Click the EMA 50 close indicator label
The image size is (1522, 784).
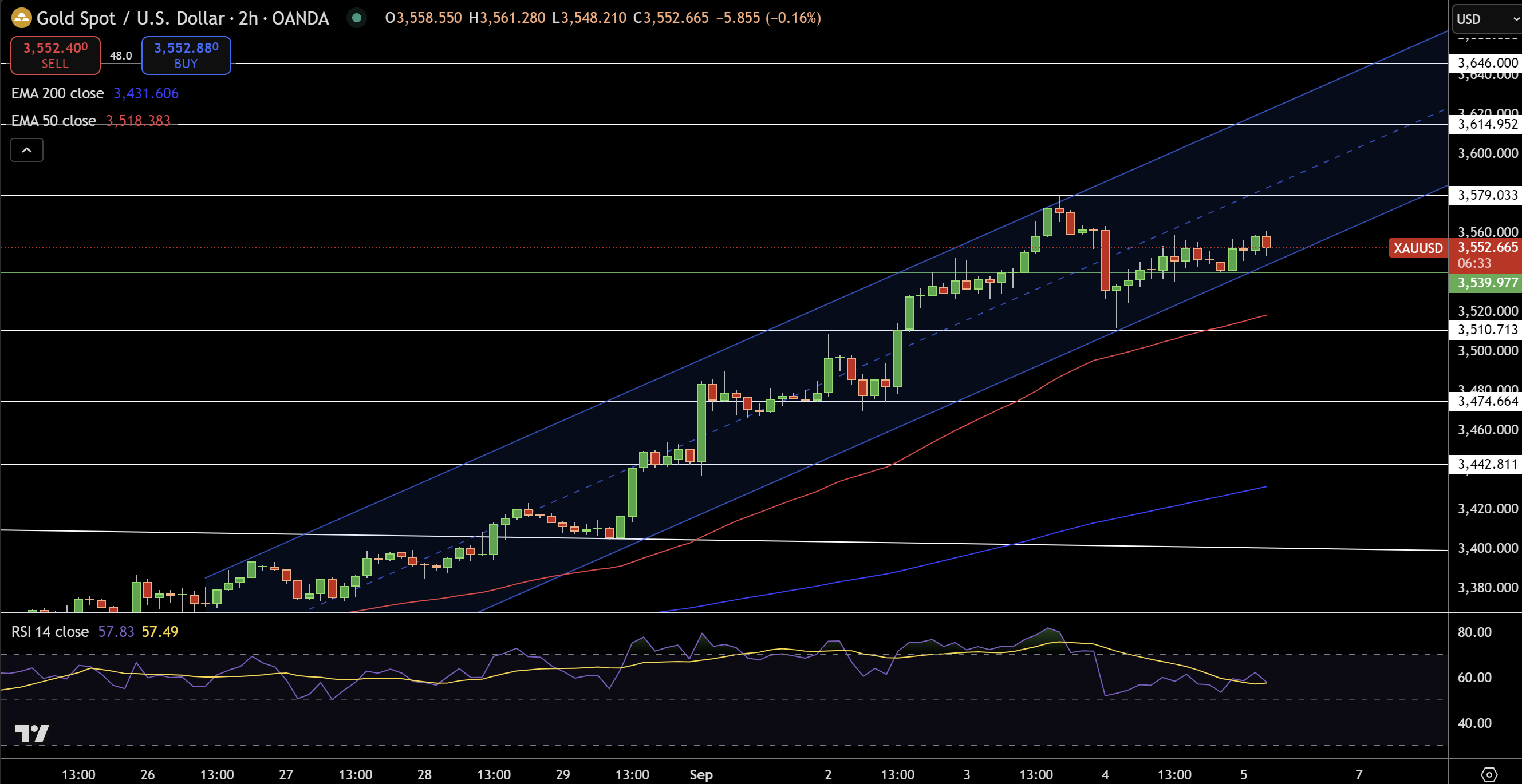[53, 120]
